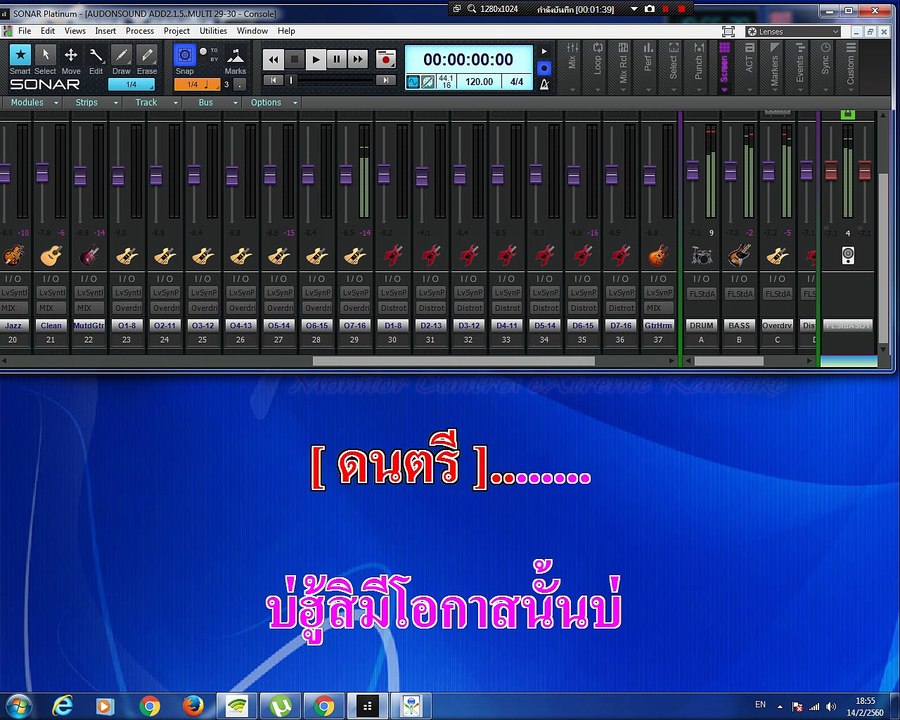Pick the Erase tool
Screen dimensions: 900x720
pyautogui.click(x=147, y=56)
